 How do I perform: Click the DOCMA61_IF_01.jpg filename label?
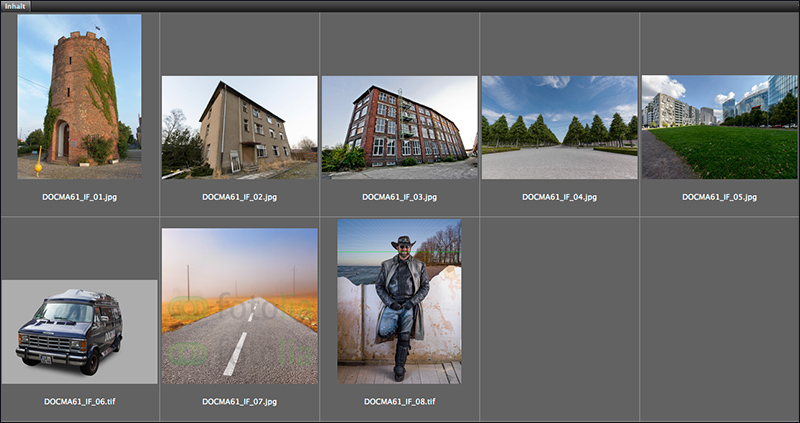click(x=79, y=197)
